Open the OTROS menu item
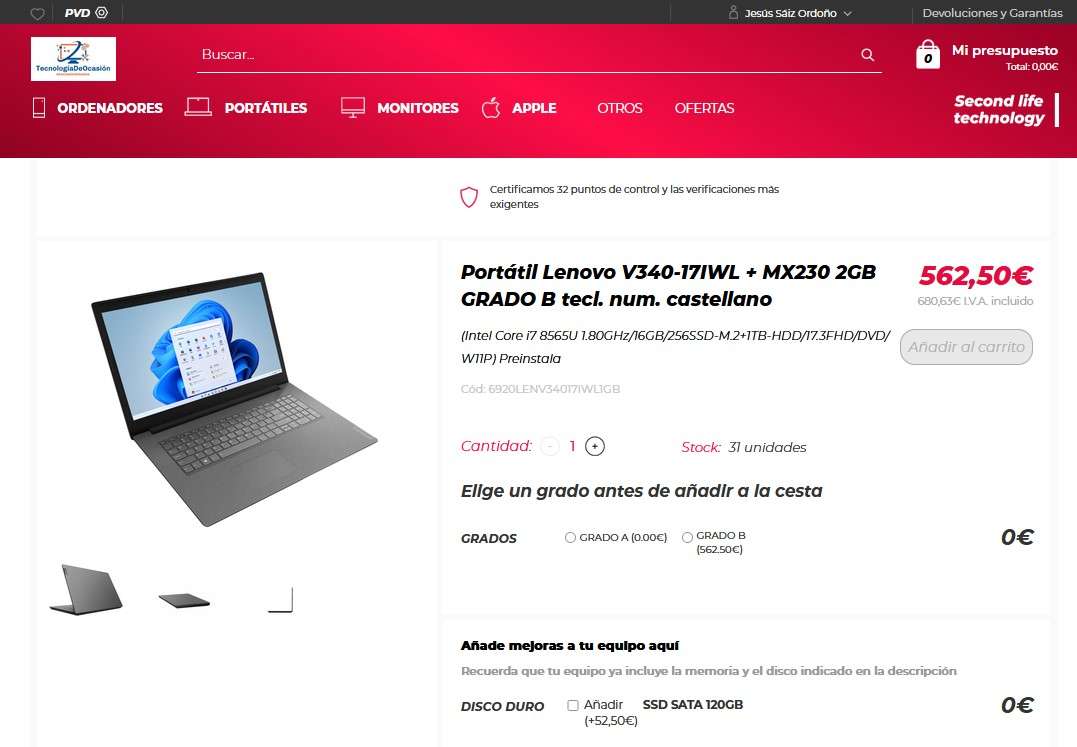Viewport: 1077px width, 747px height. pyautogui.click(x=620, y=108)
